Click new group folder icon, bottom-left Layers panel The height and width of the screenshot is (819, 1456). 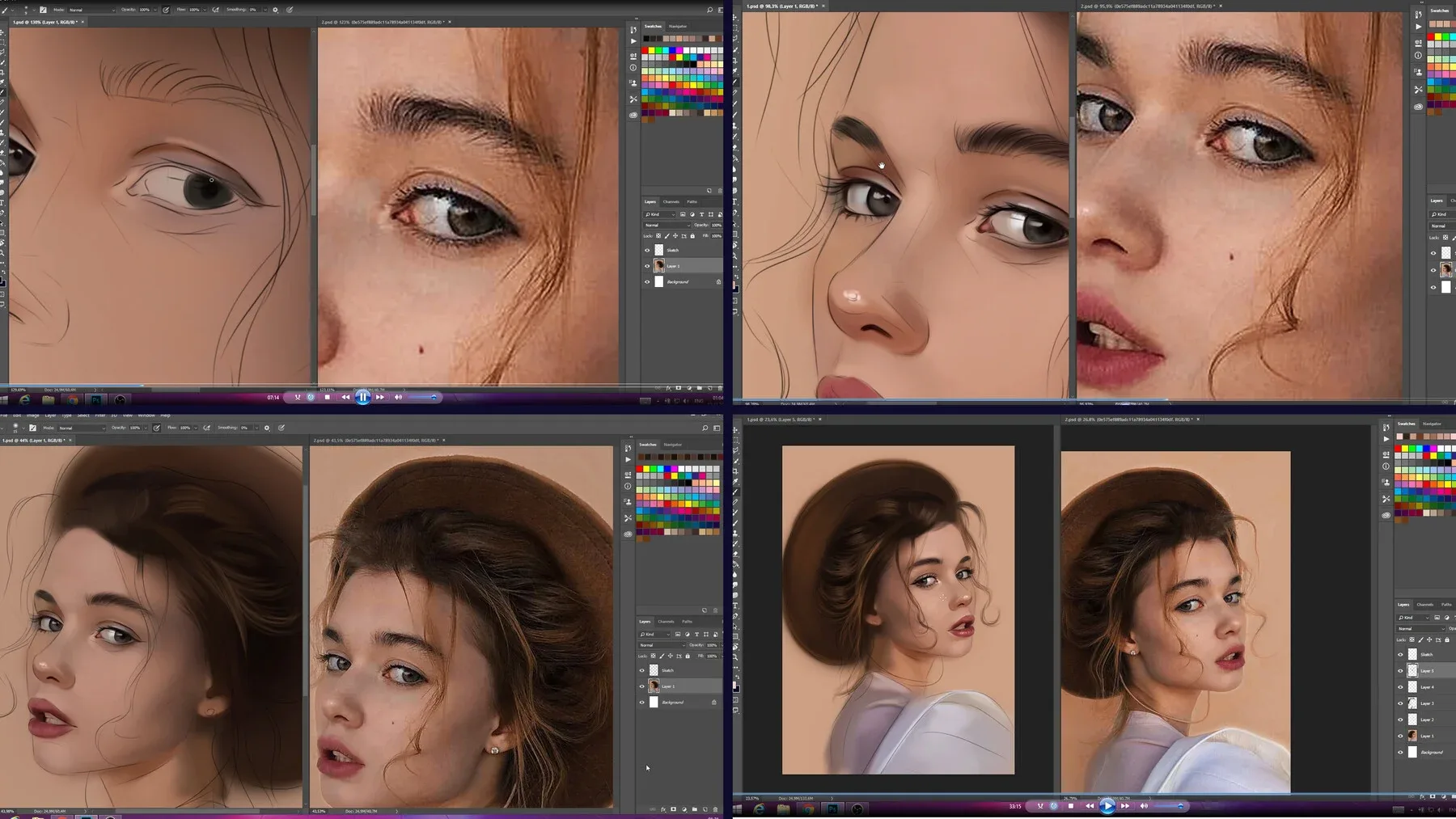tap(695, 809)
